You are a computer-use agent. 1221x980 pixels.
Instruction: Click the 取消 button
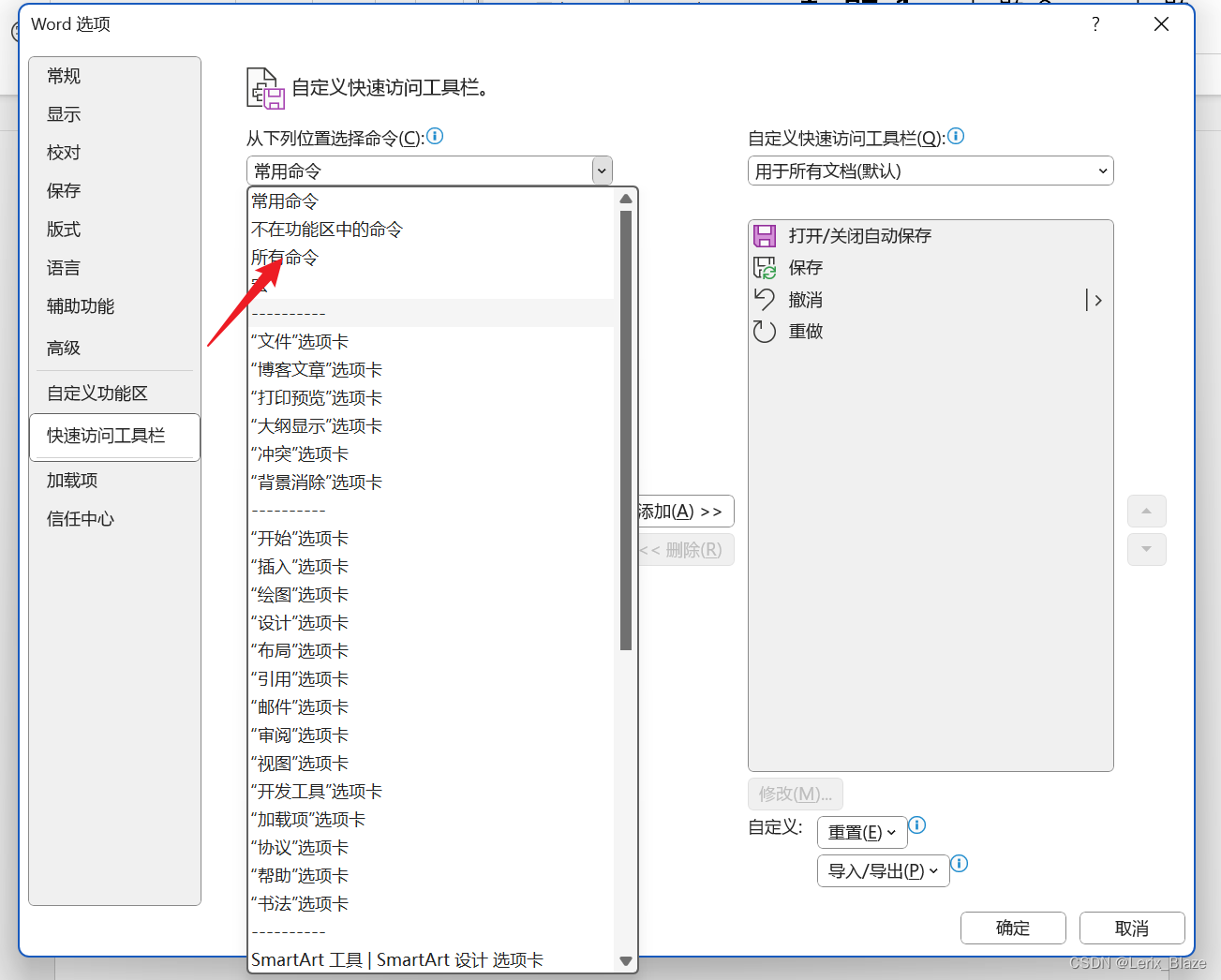1132,928
